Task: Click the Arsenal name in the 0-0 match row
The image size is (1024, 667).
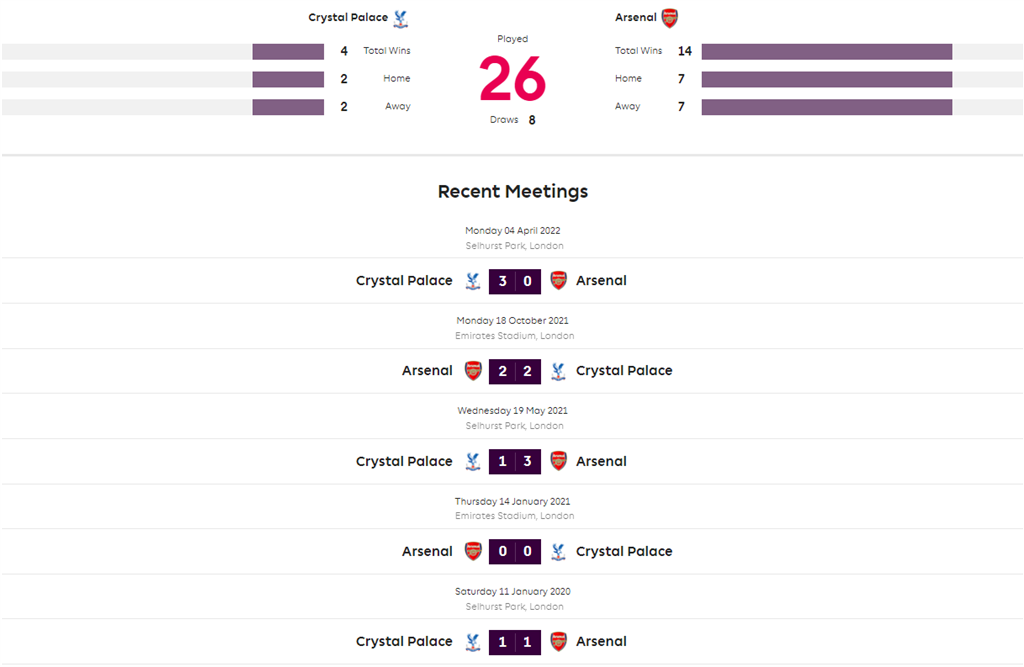Action: (427, 551)
